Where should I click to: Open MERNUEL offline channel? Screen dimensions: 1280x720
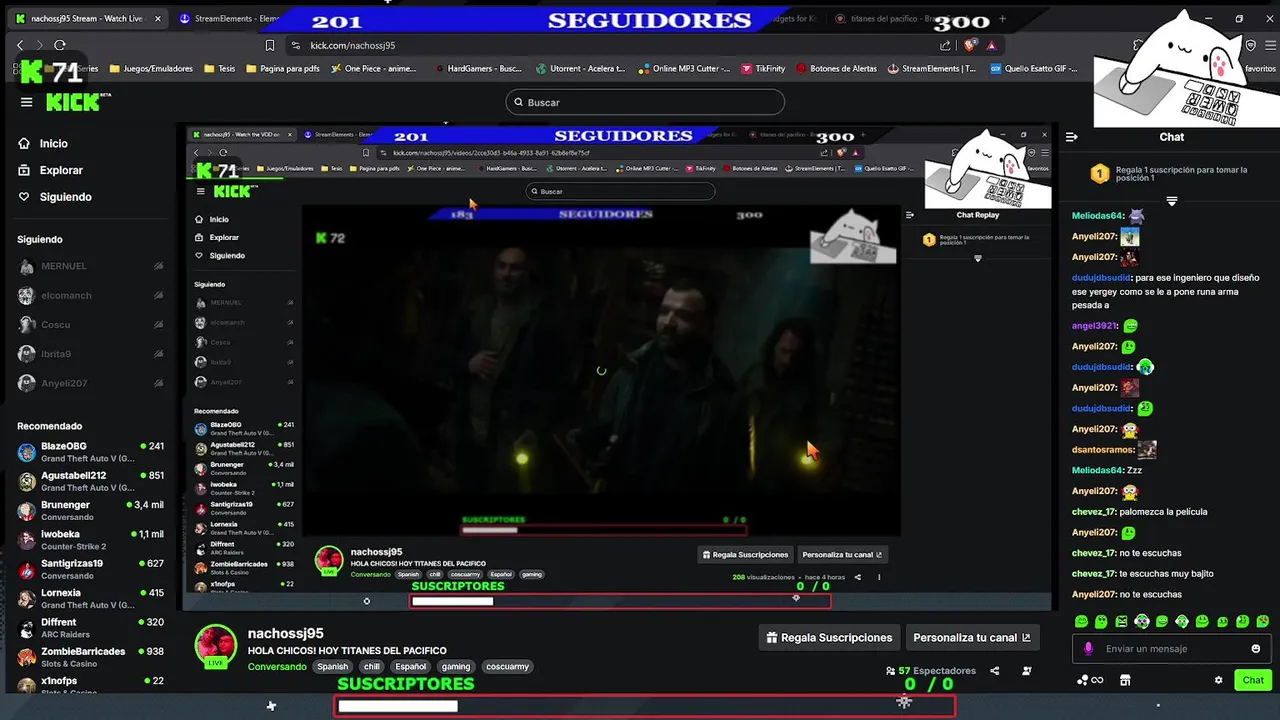[90, 266]
